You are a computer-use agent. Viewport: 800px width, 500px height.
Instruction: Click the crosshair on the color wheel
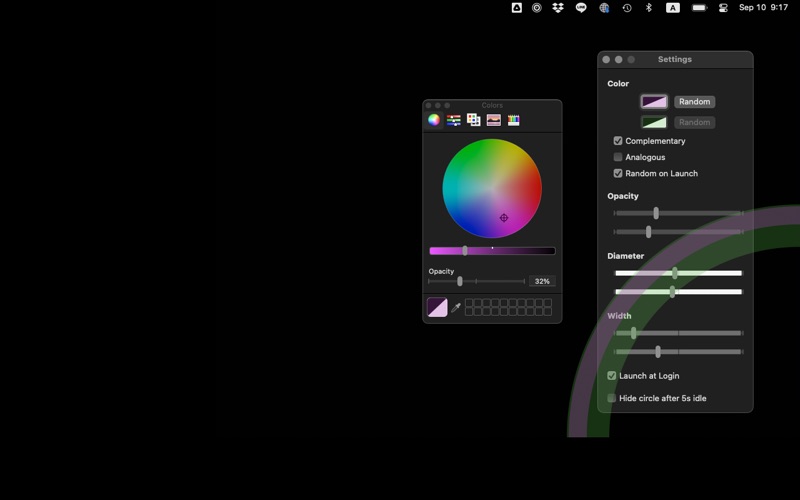(x=504, y=218)
